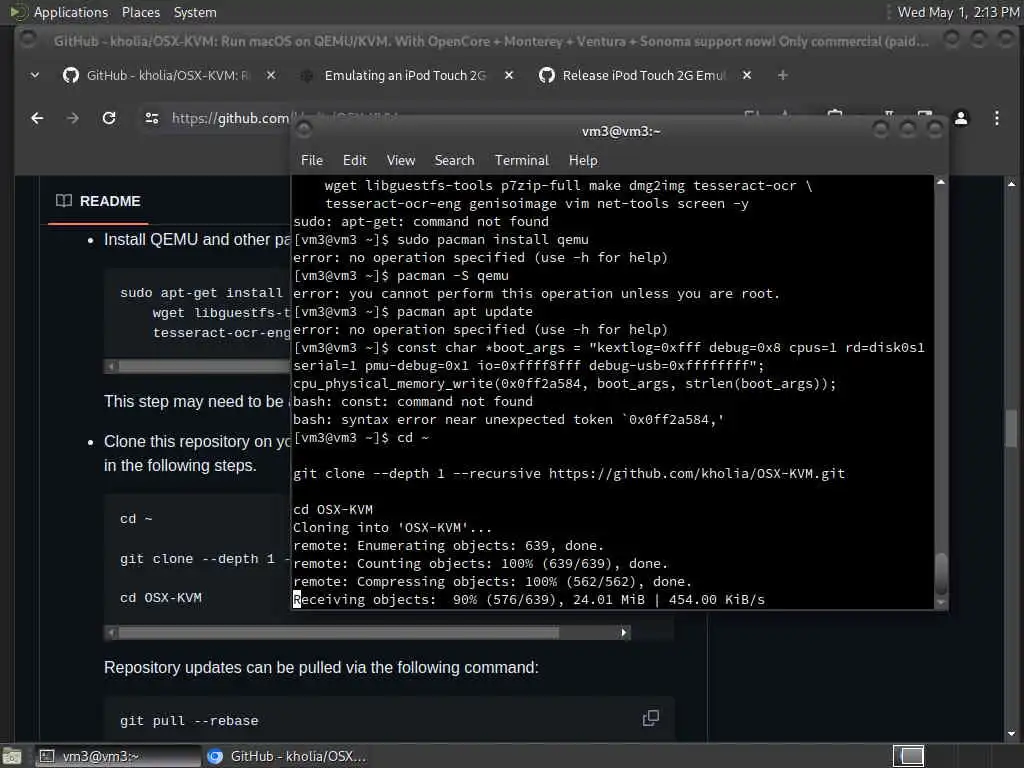Click left arrow of apt-get code scrollbar
The image size is (1024, 768).
click(x=111, y=366)
